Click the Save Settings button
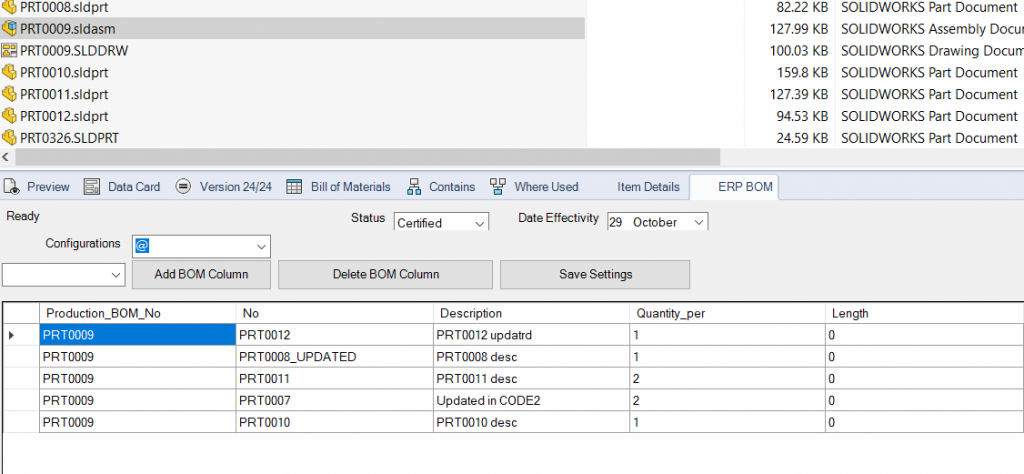This screenshot has height=474, width=1024. (594, 274)
